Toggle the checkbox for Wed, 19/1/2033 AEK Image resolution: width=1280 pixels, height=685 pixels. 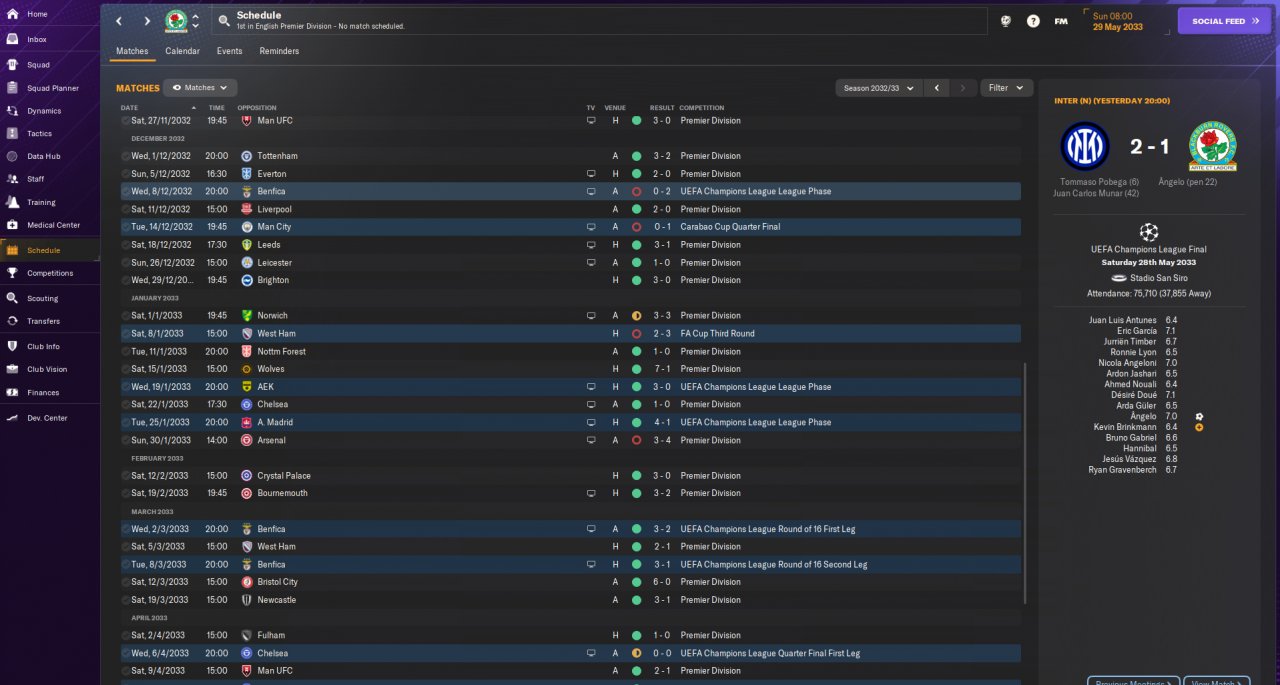pos(126,387)
